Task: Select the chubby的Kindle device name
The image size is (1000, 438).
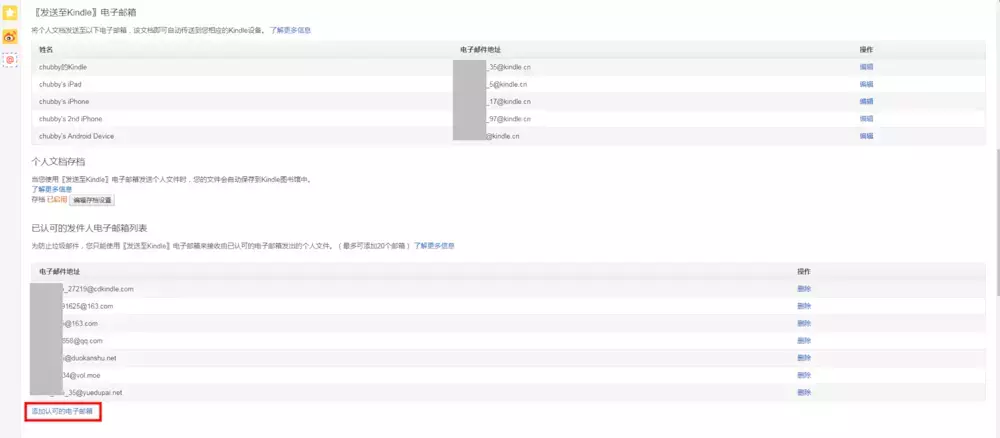Action: tap(62, 67)
